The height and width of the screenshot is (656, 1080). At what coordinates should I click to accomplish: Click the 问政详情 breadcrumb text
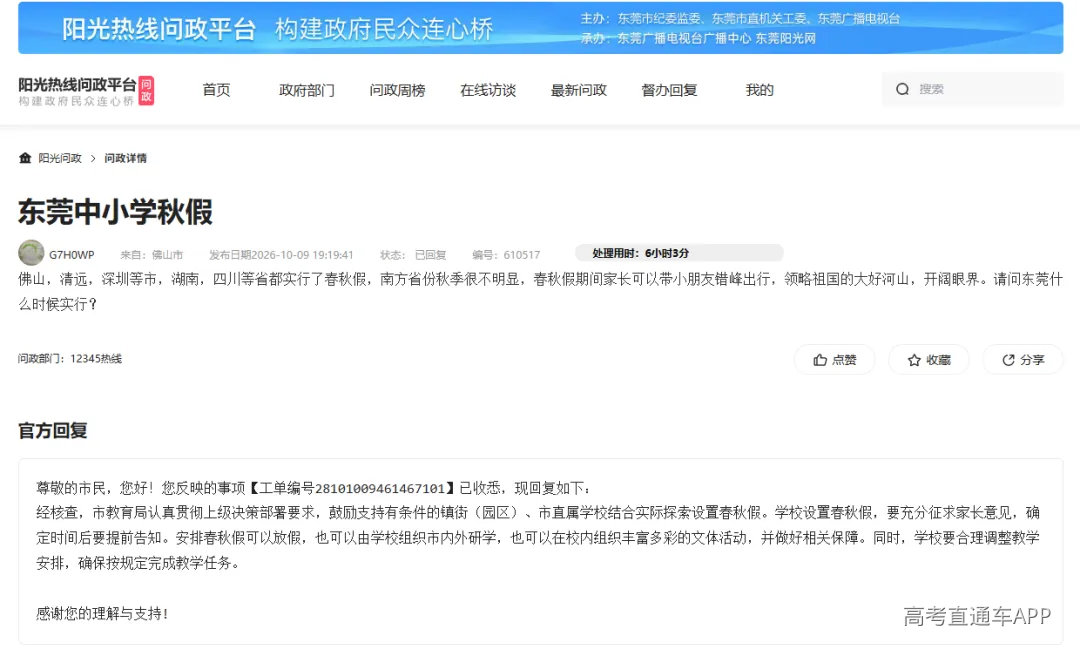click(x=125, y=158)
